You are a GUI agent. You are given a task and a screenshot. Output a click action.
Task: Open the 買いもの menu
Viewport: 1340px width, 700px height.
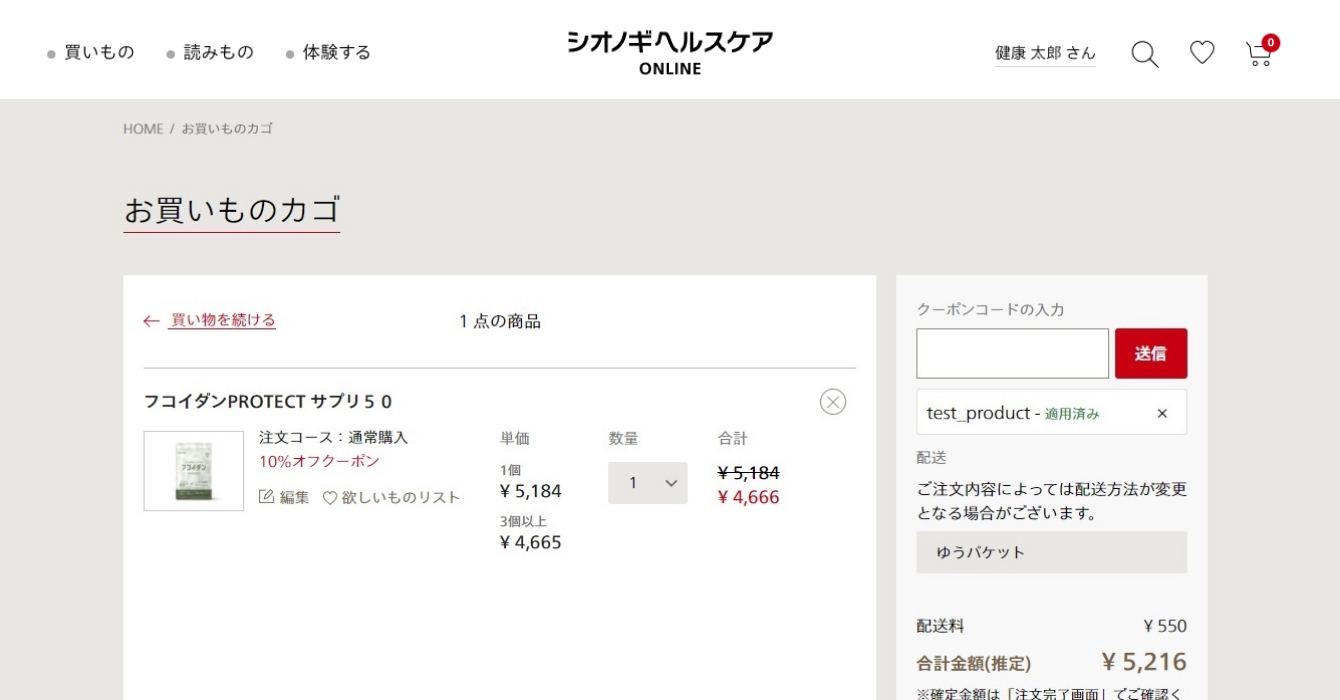coord(91,52)
